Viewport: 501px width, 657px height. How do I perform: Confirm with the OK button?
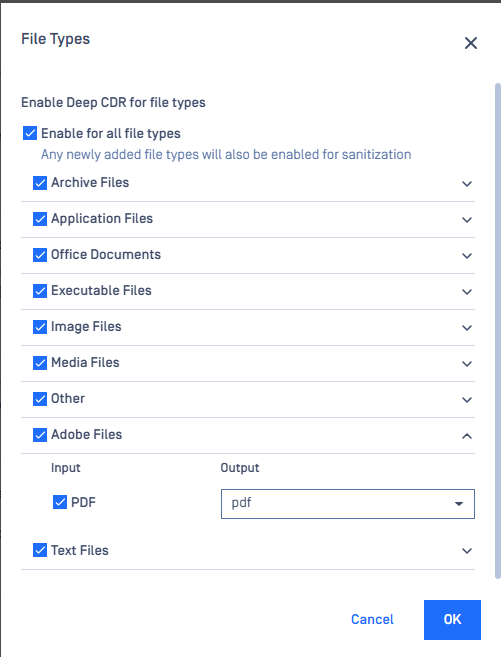452,620
